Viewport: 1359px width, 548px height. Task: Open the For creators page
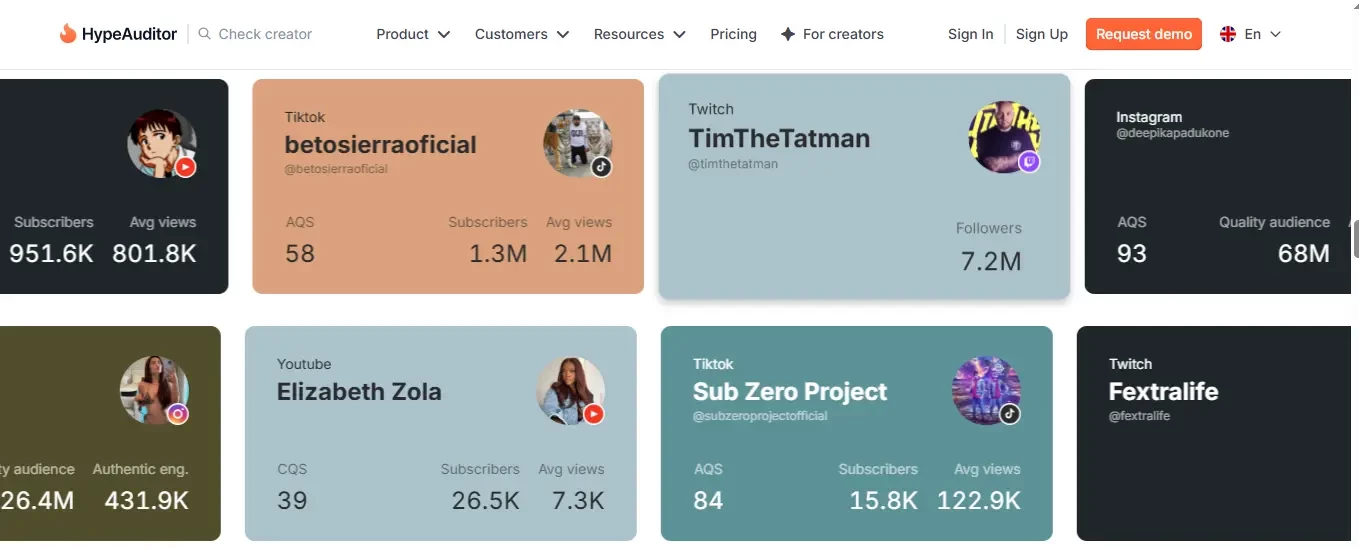click(832, 34)
